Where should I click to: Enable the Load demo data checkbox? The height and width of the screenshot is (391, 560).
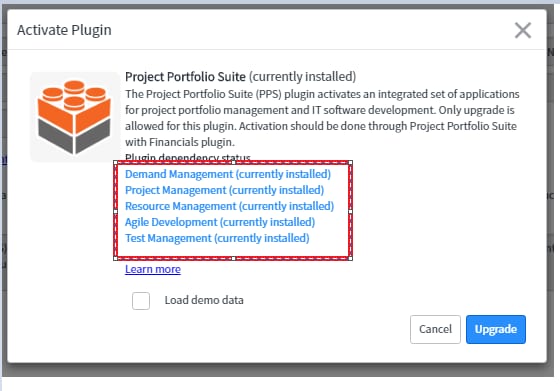pyautogui.click(x=141, y=301)
